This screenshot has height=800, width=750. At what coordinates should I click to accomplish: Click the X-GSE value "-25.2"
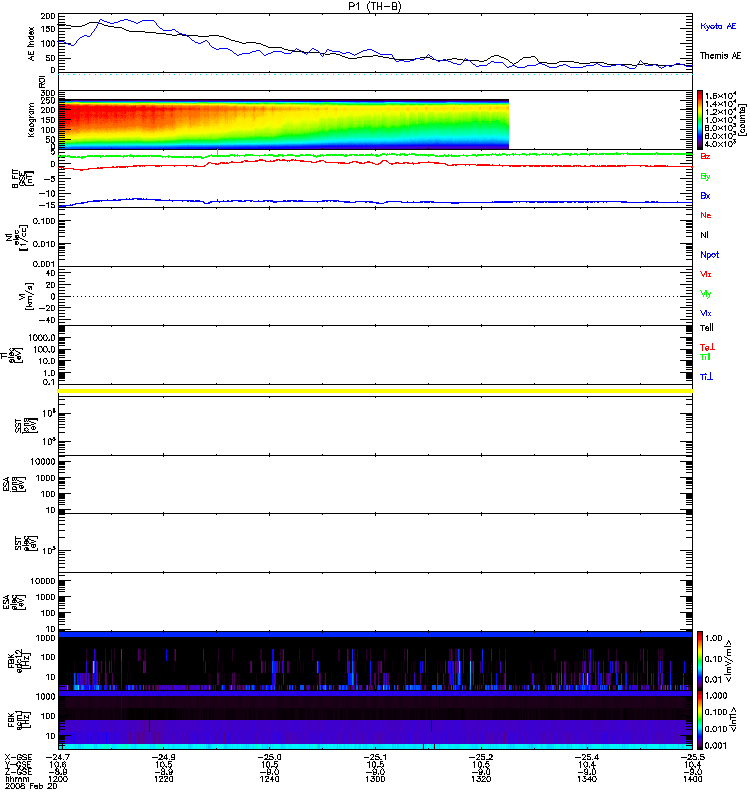click(x=481, y=757)
